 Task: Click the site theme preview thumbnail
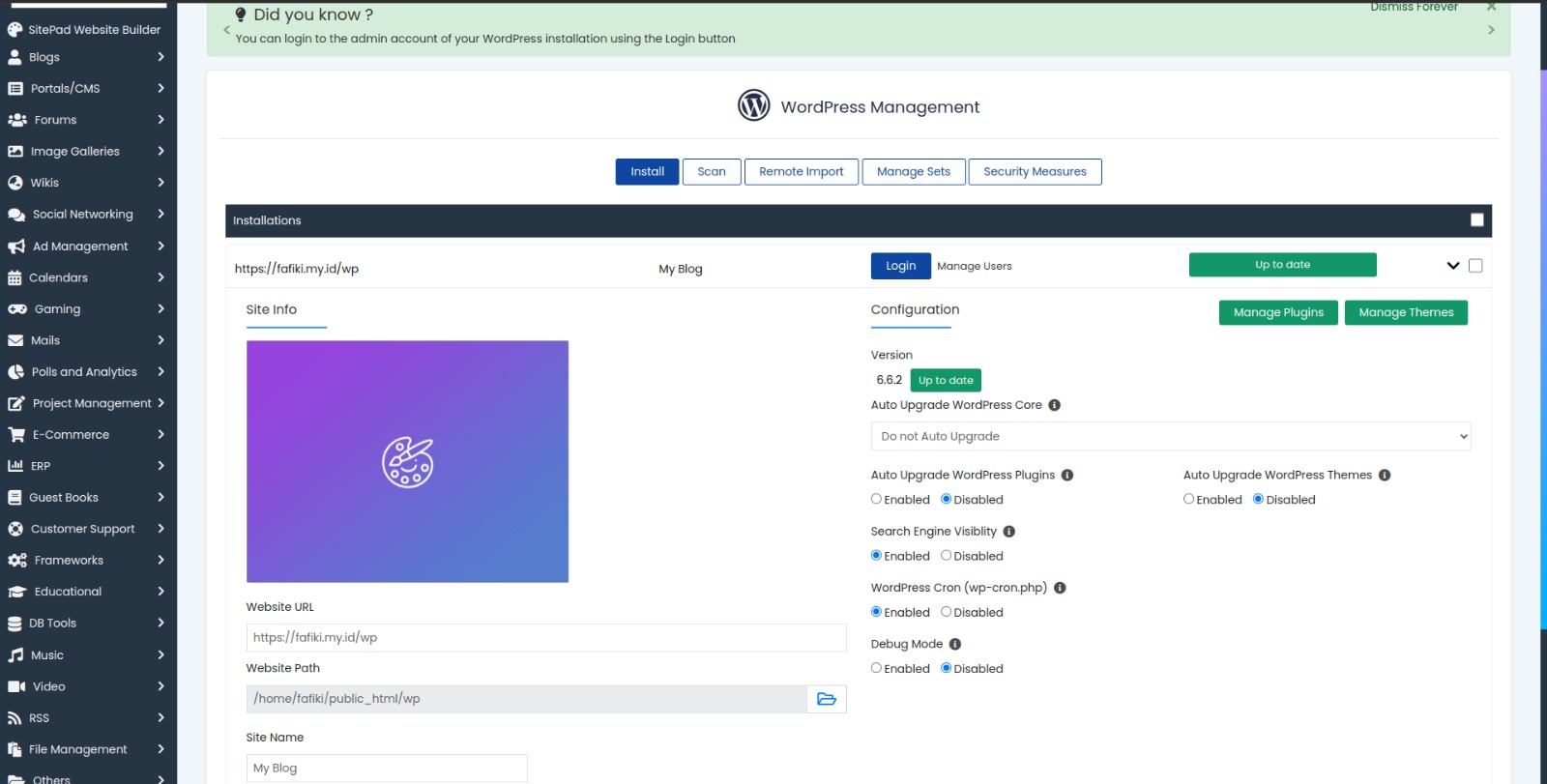point(408,462)
